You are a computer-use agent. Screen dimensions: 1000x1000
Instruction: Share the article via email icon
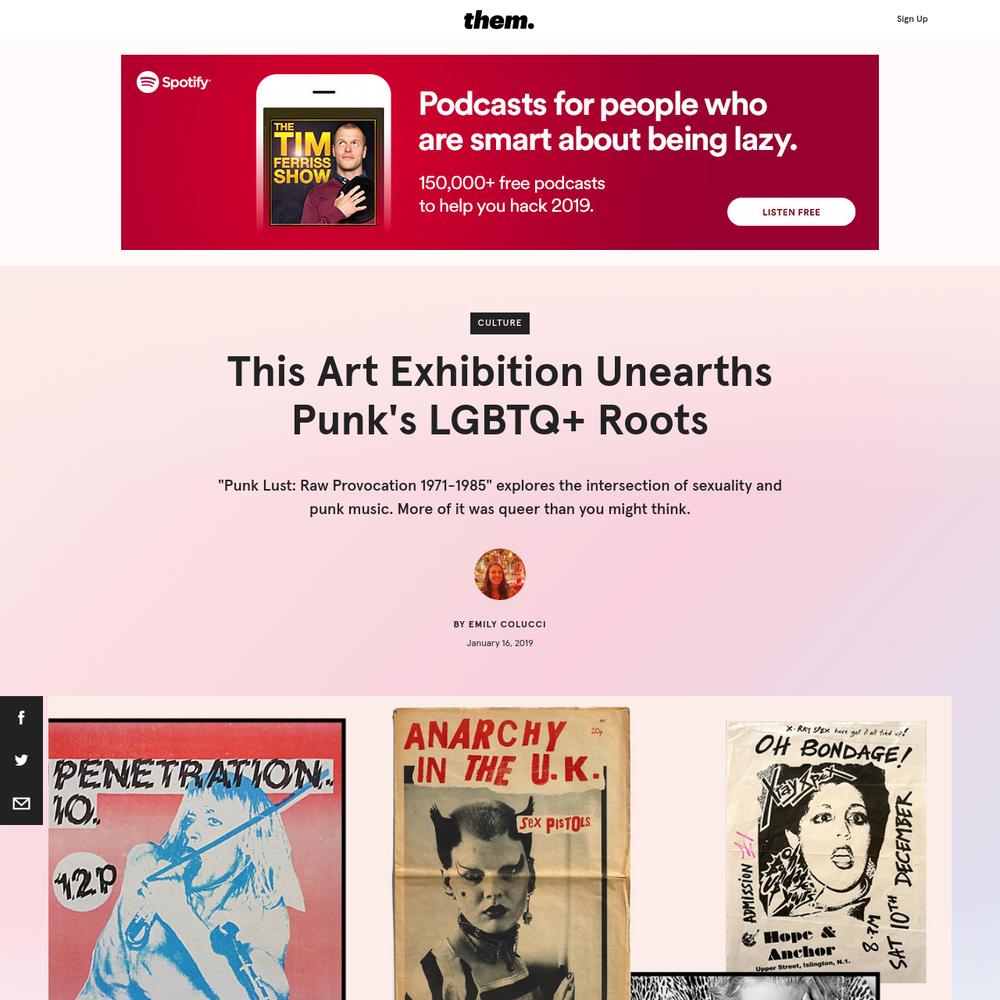[x=21, y=803]
